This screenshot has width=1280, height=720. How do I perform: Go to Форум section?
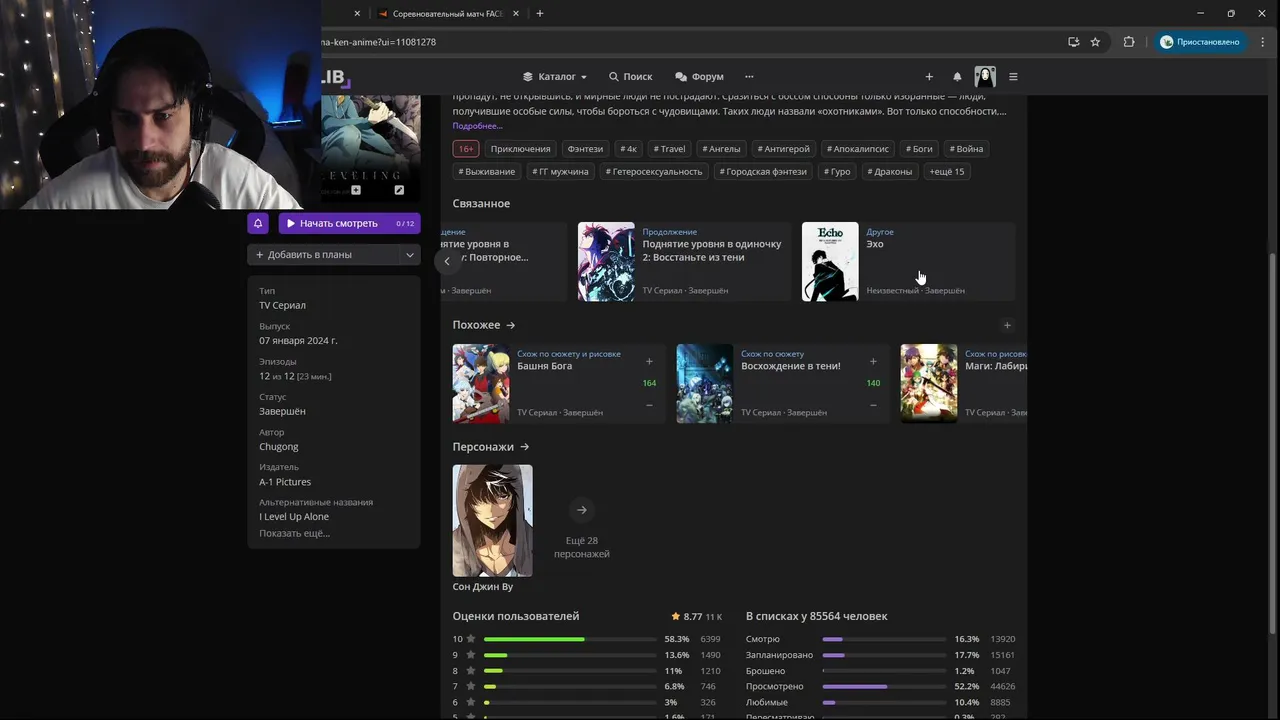[699, 77]
